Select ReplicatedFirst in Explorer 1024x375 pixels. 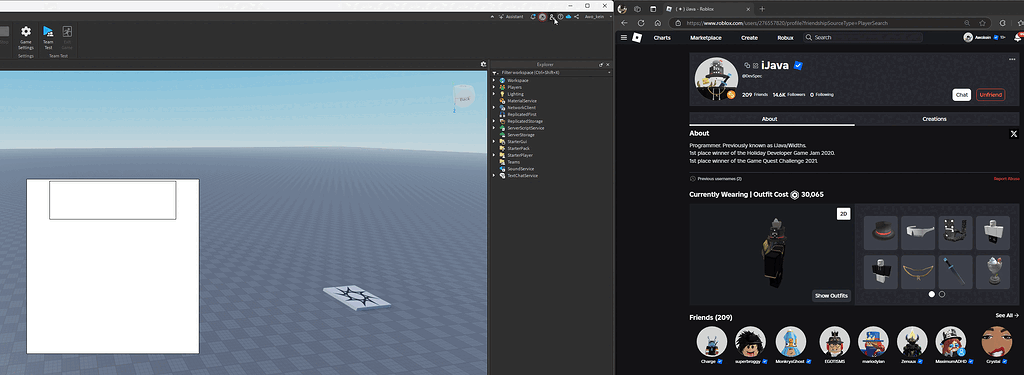[x=521, y=114]
